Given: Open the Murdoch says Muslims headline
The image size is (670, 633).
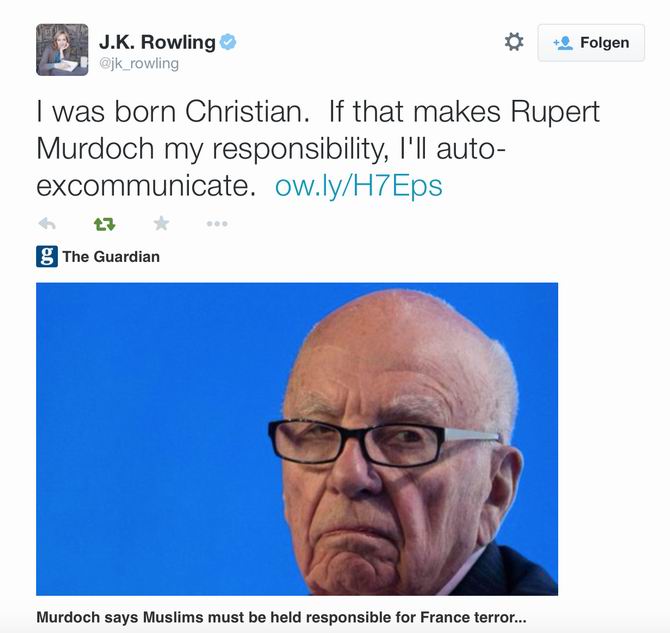Looking at the screenshot, I should [281, 617].
